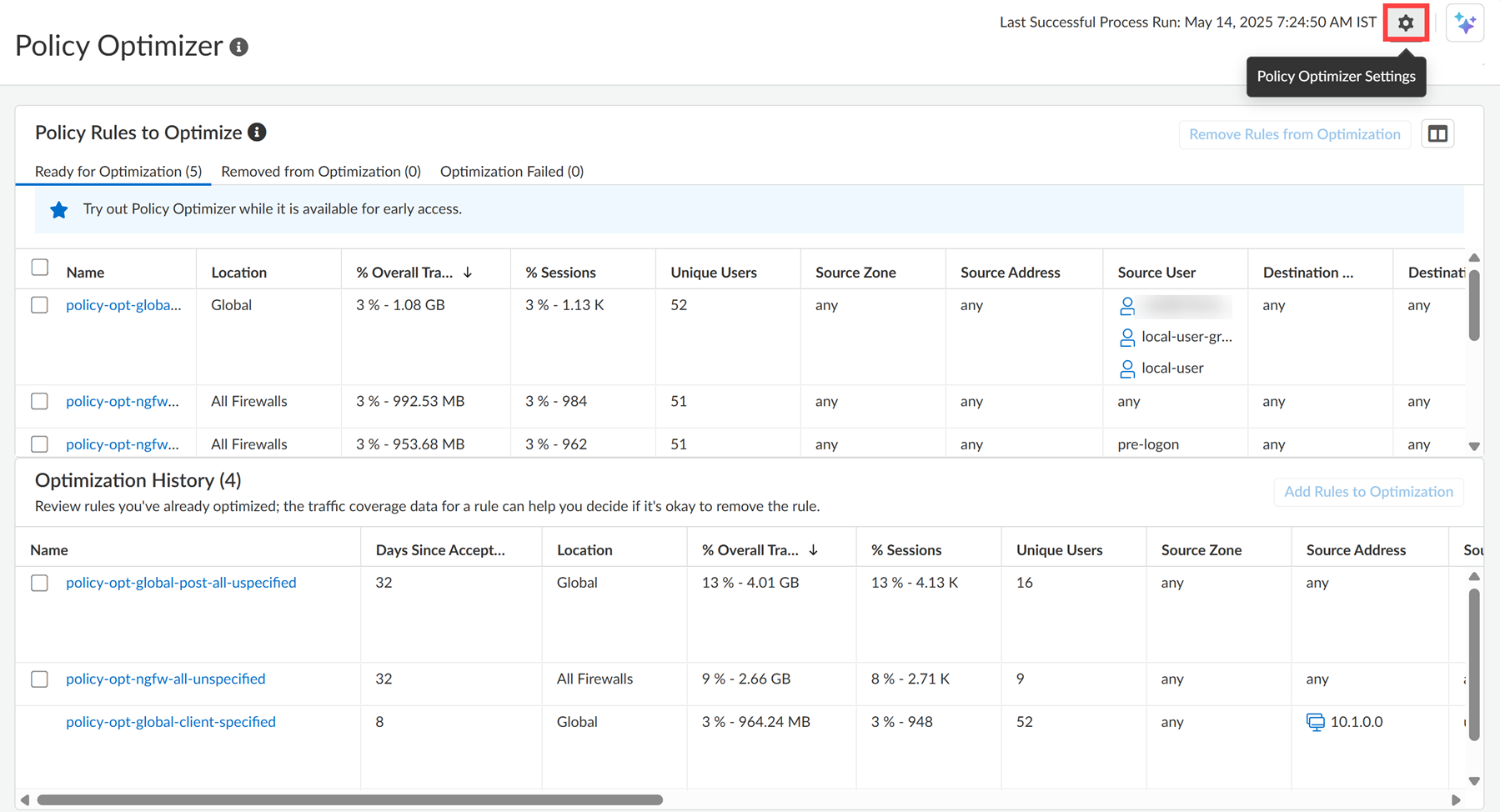
Task: Click info icon beside Policy Optimizer title
Action: tap(239, 48)
